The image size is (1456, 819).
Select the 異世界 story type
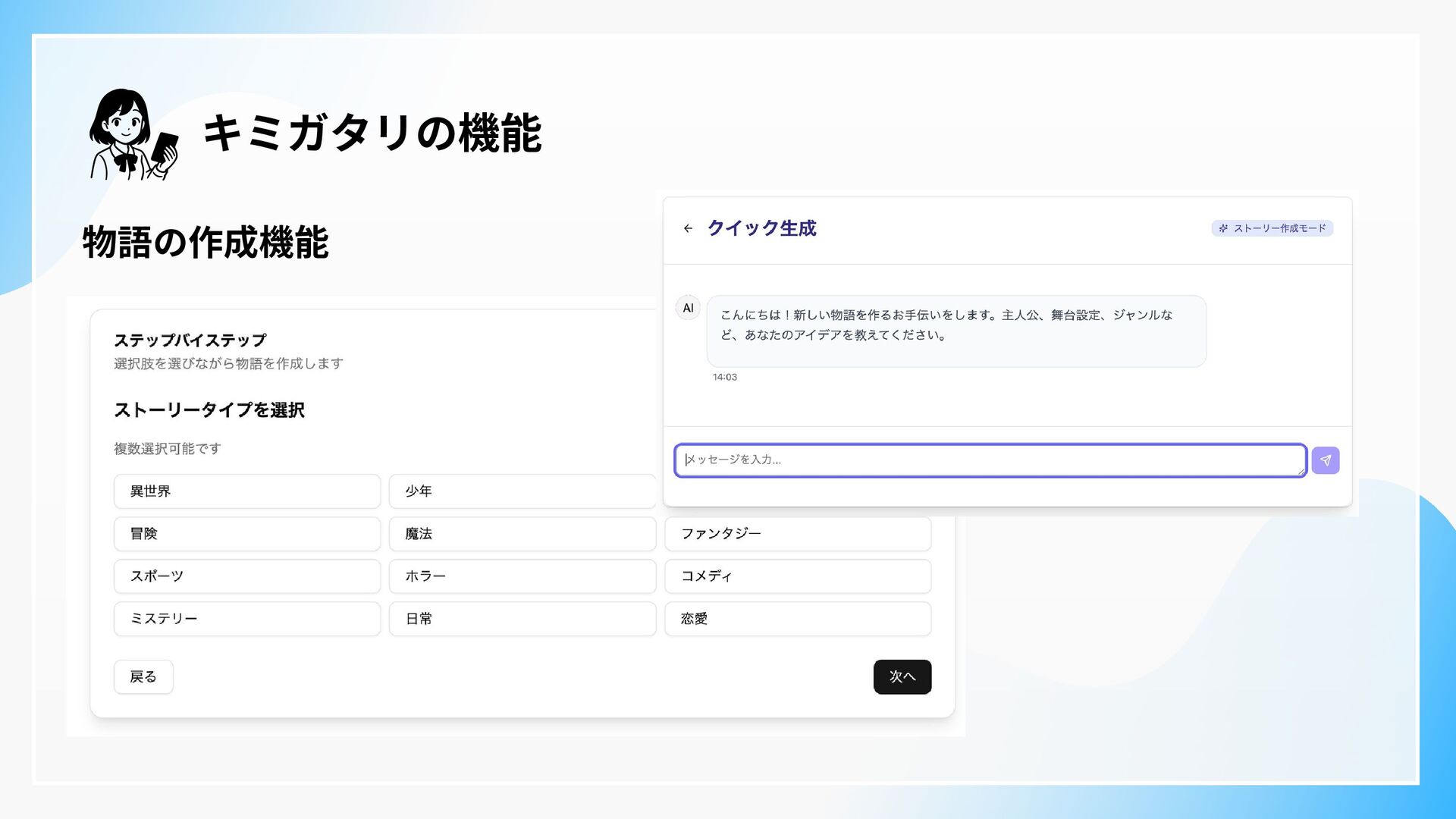(x=246, y=491)
